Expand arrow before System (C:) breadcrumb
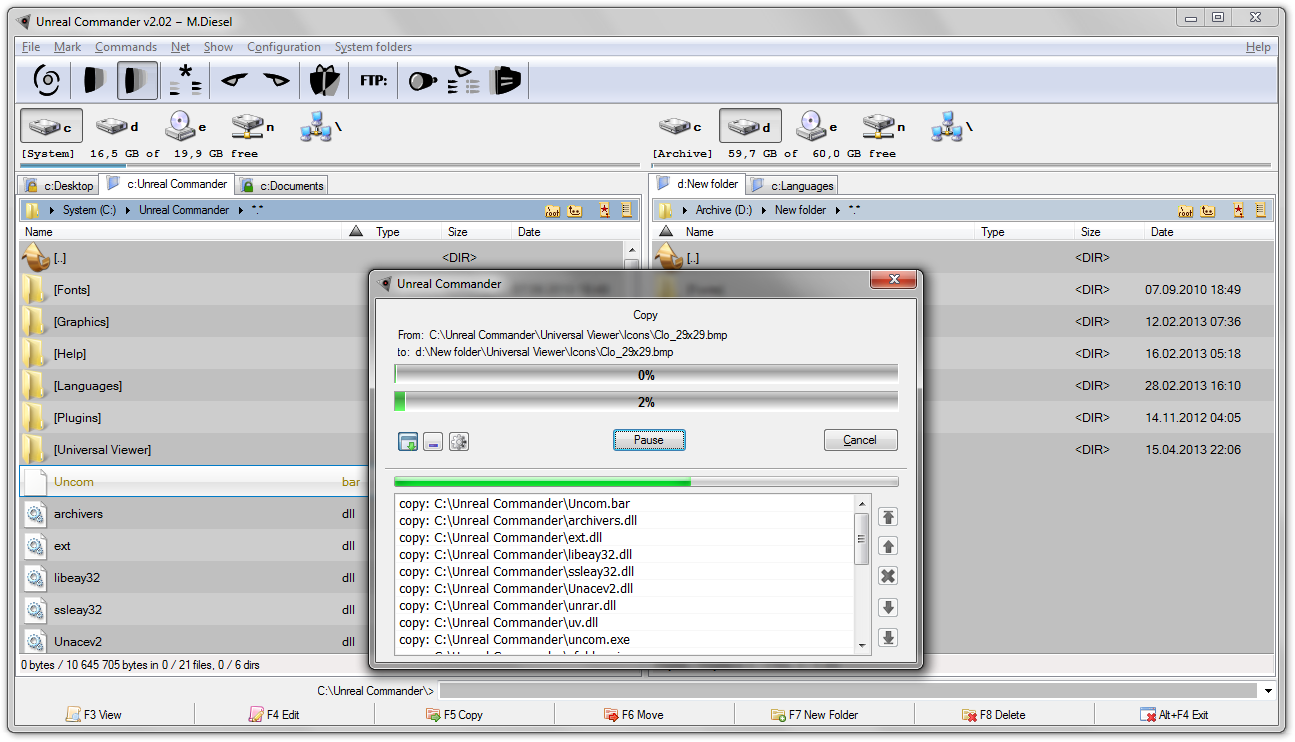 (x=51, y=210)
